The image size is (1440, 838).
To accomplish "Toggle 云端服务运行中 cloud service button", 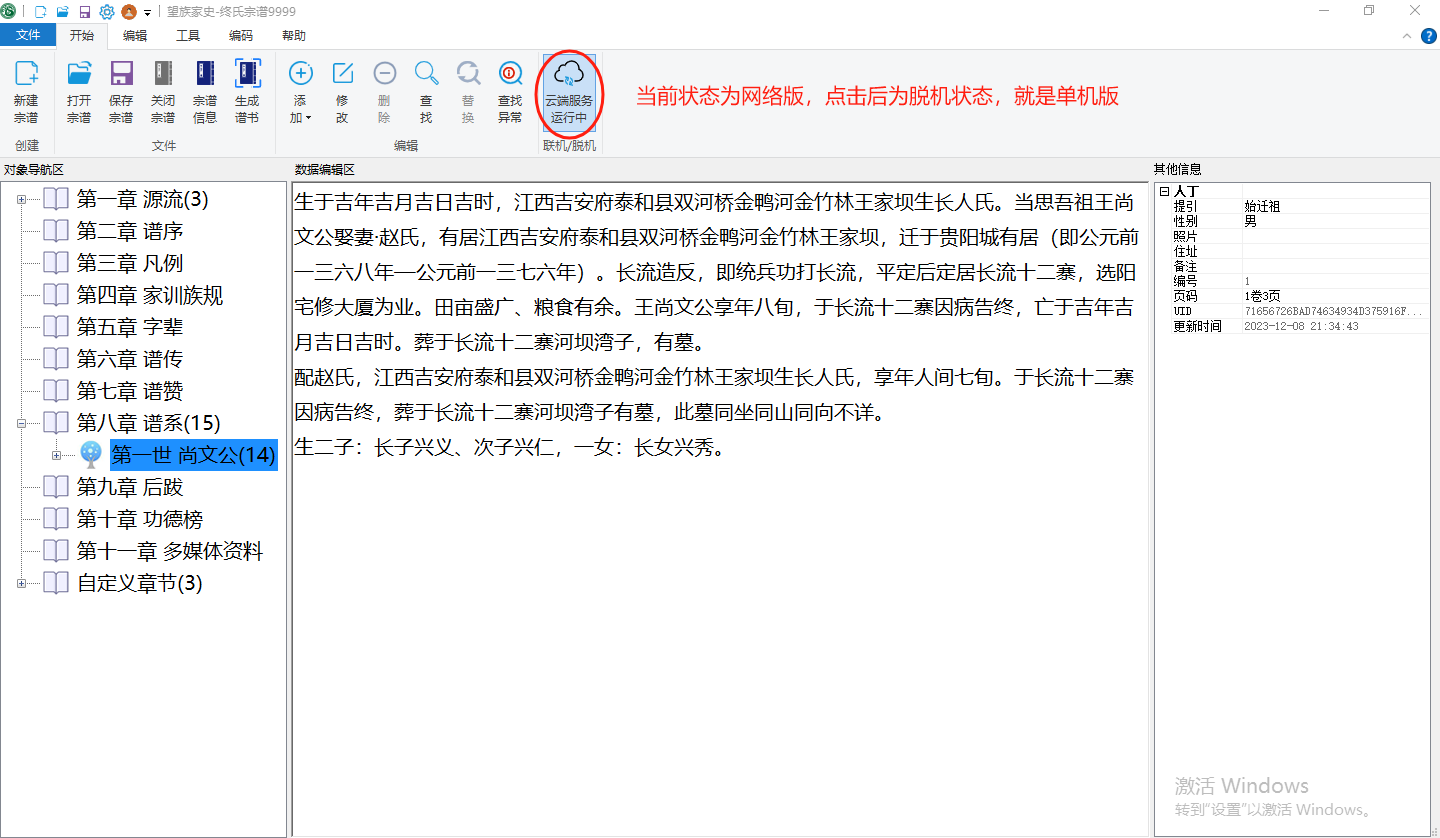I will (x=569, y=91).
